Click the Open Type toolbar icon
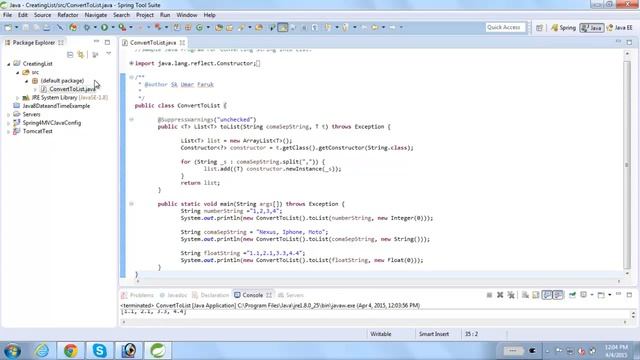Screen dimensions: 640x360 coord(219,27)
